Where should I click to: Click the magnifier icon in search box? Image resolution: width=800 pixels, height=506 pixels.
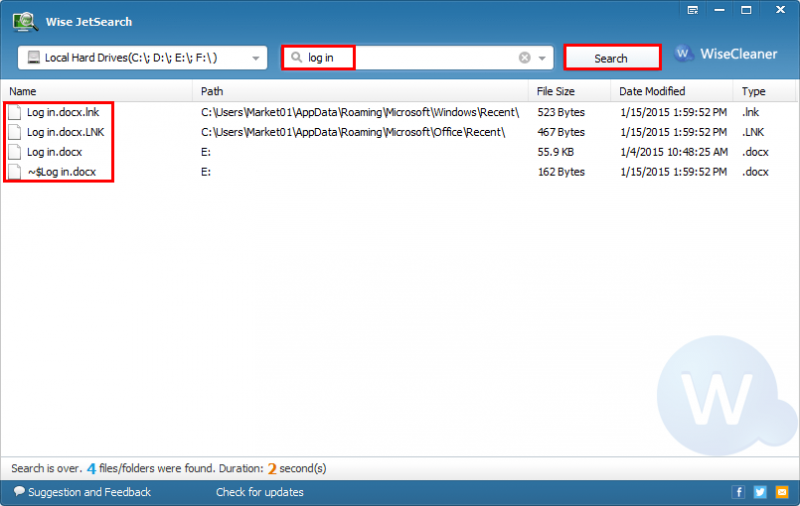[296, 57]
